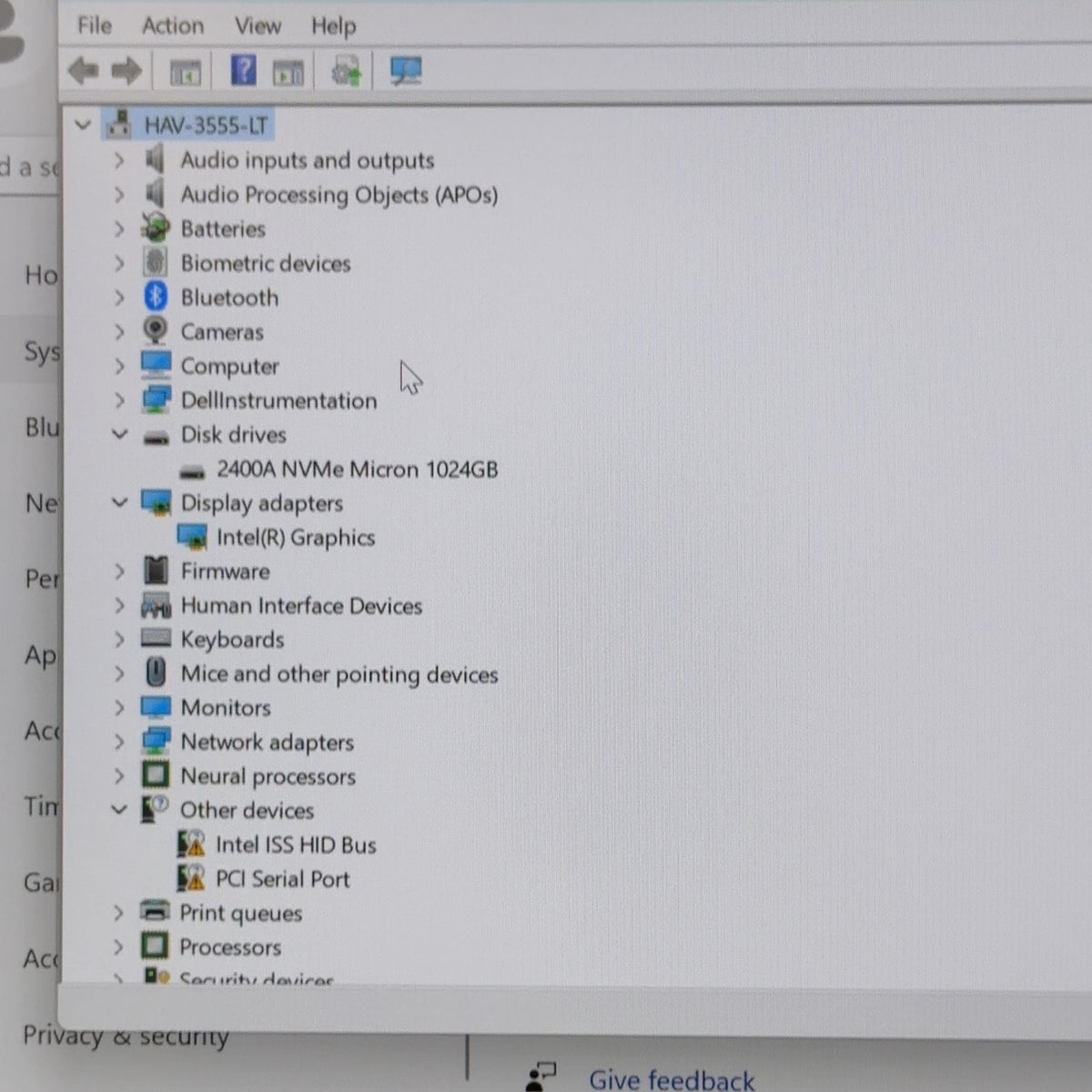Screen dimensions: 1092x1092
Task: Expand the Keyboards category
Action: coord(119,640)
